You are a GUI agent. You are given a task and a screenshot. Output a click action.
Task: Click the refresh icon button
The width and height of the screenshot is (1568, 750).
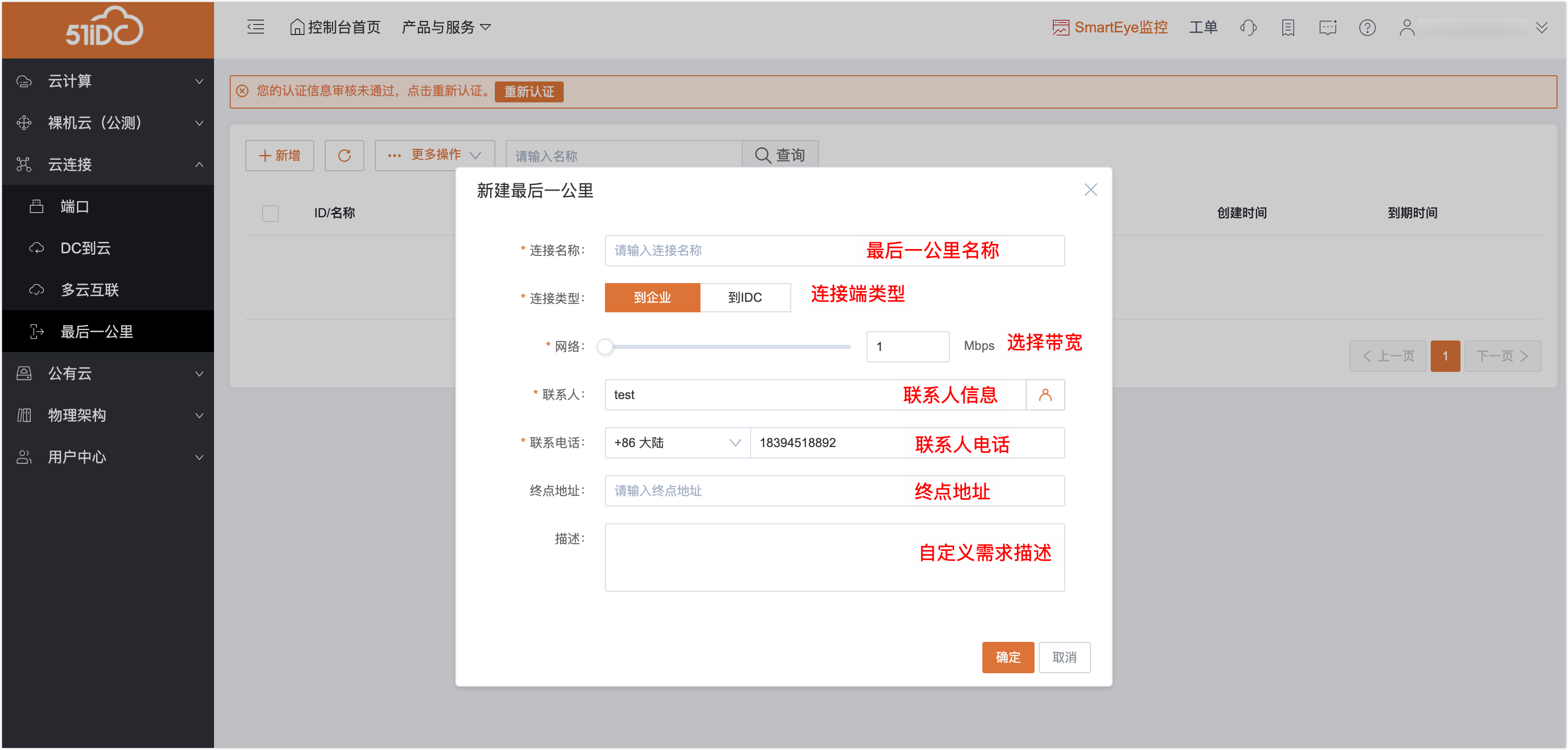point(344,155)
